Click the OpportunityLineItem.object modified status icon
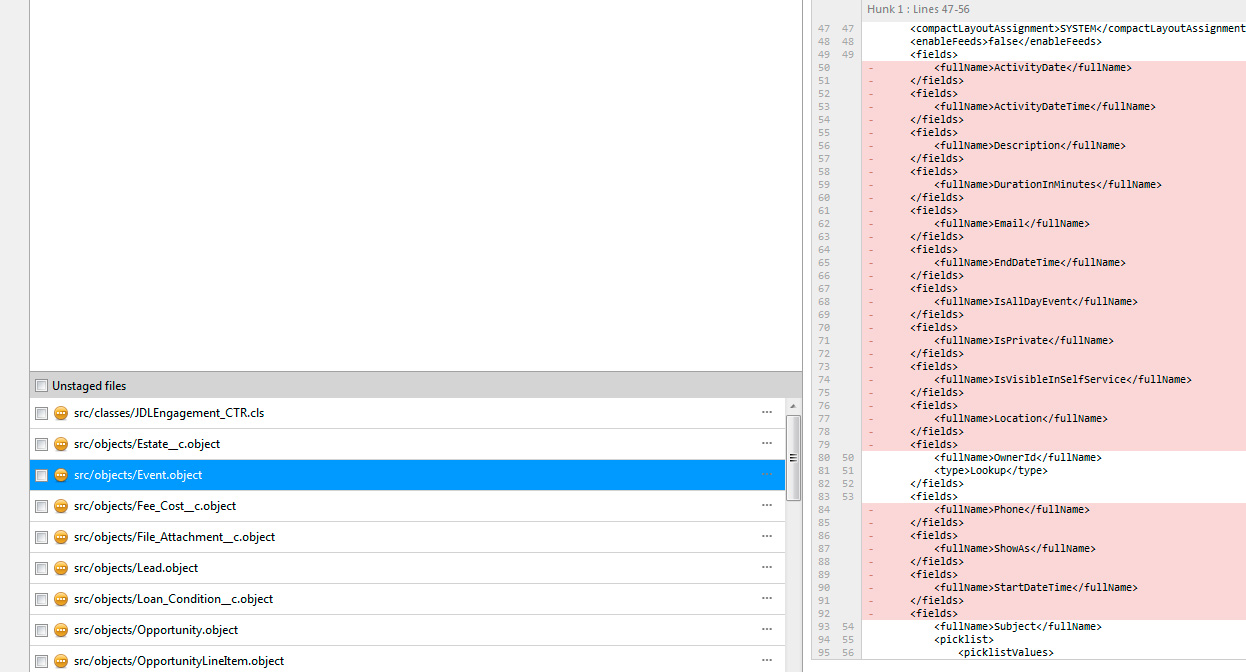Screen dimensions: 1246x672 pyautogui.click(x=61, y=661)
